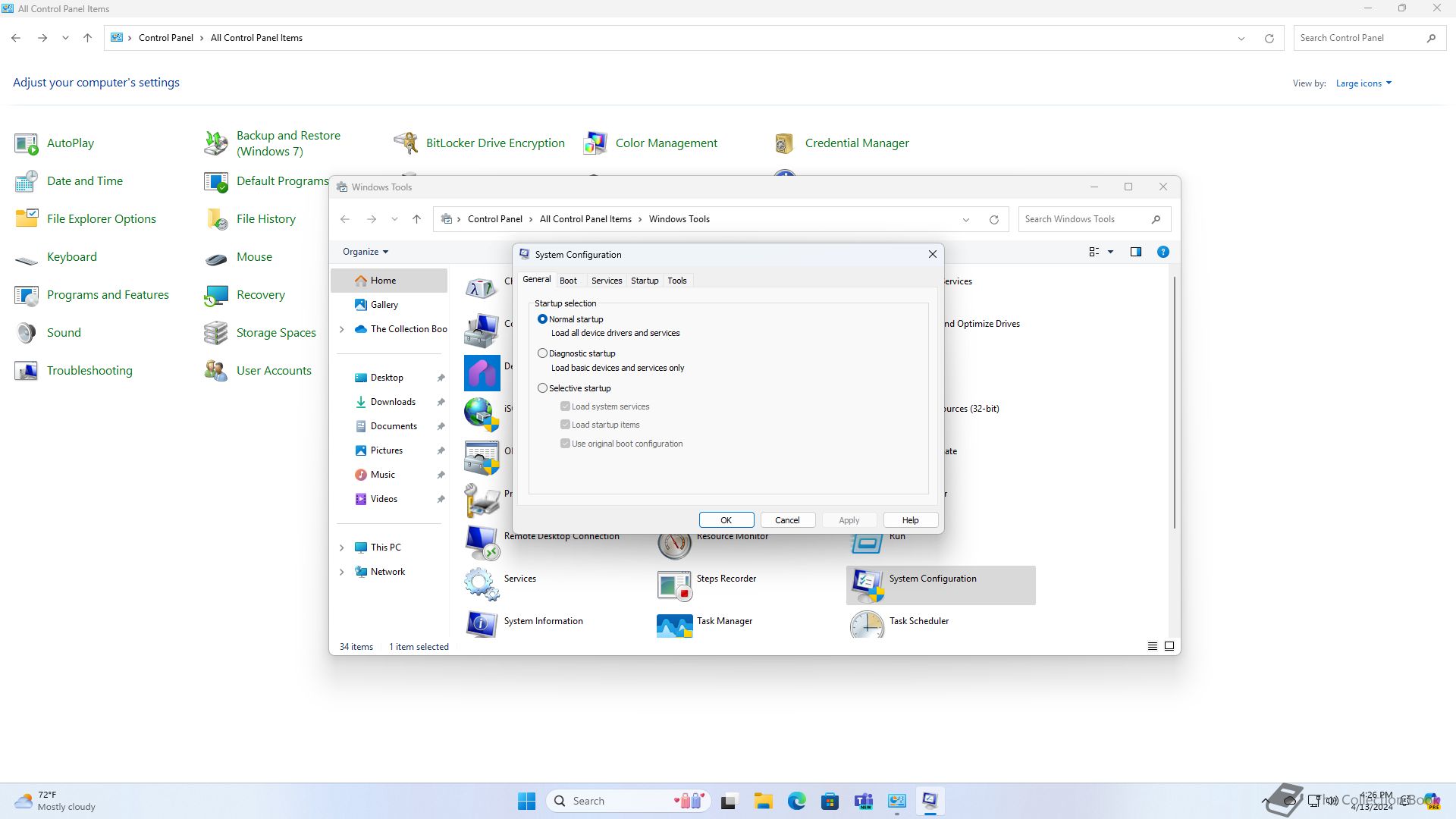Open File Explorer from taskbar
Image resolution: width=1456 pixels, height=819 pixels.
[763, 801]
